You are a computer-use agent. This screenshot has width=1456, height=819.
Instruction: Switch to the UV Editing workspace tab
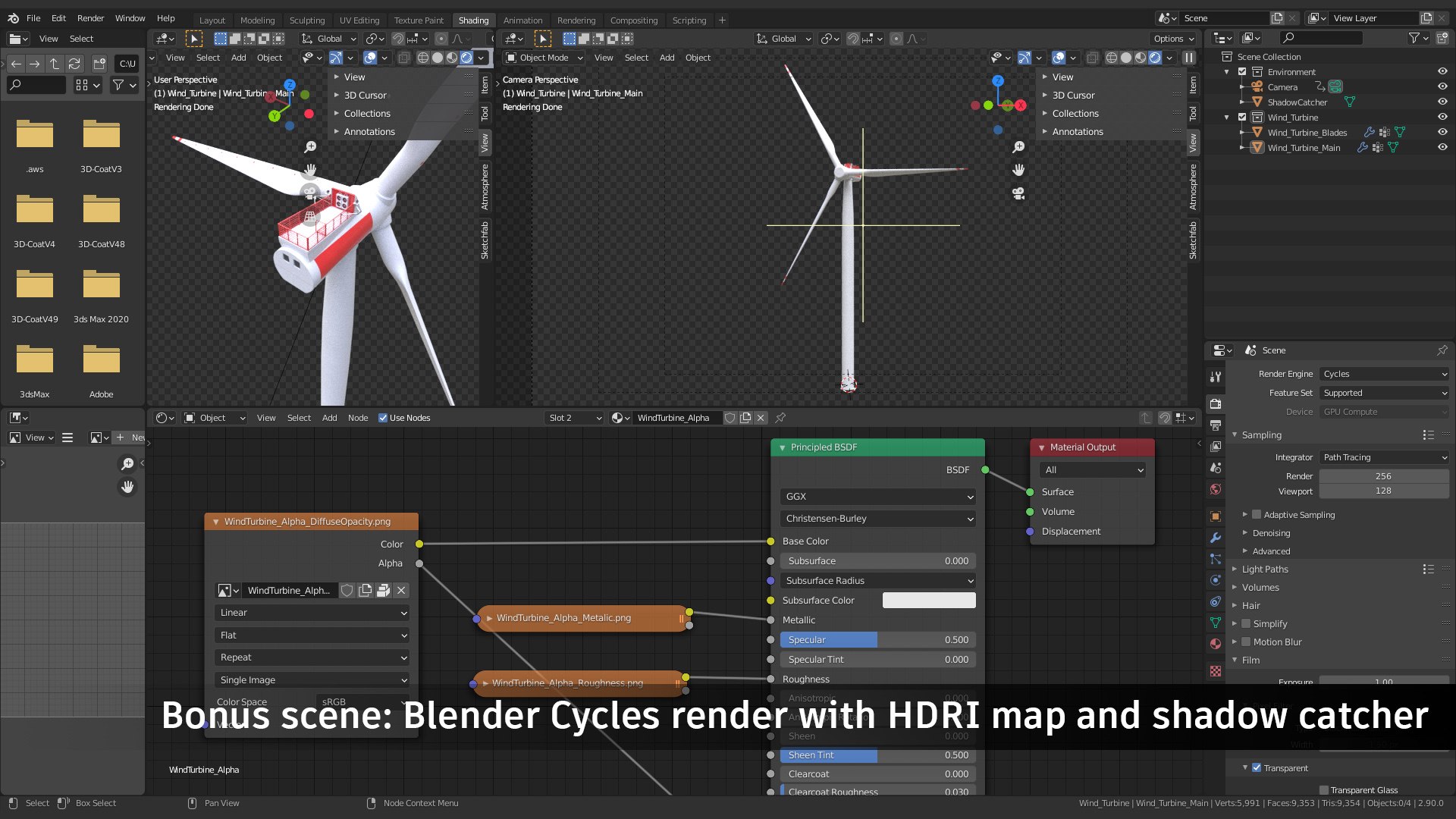(359, 20)
